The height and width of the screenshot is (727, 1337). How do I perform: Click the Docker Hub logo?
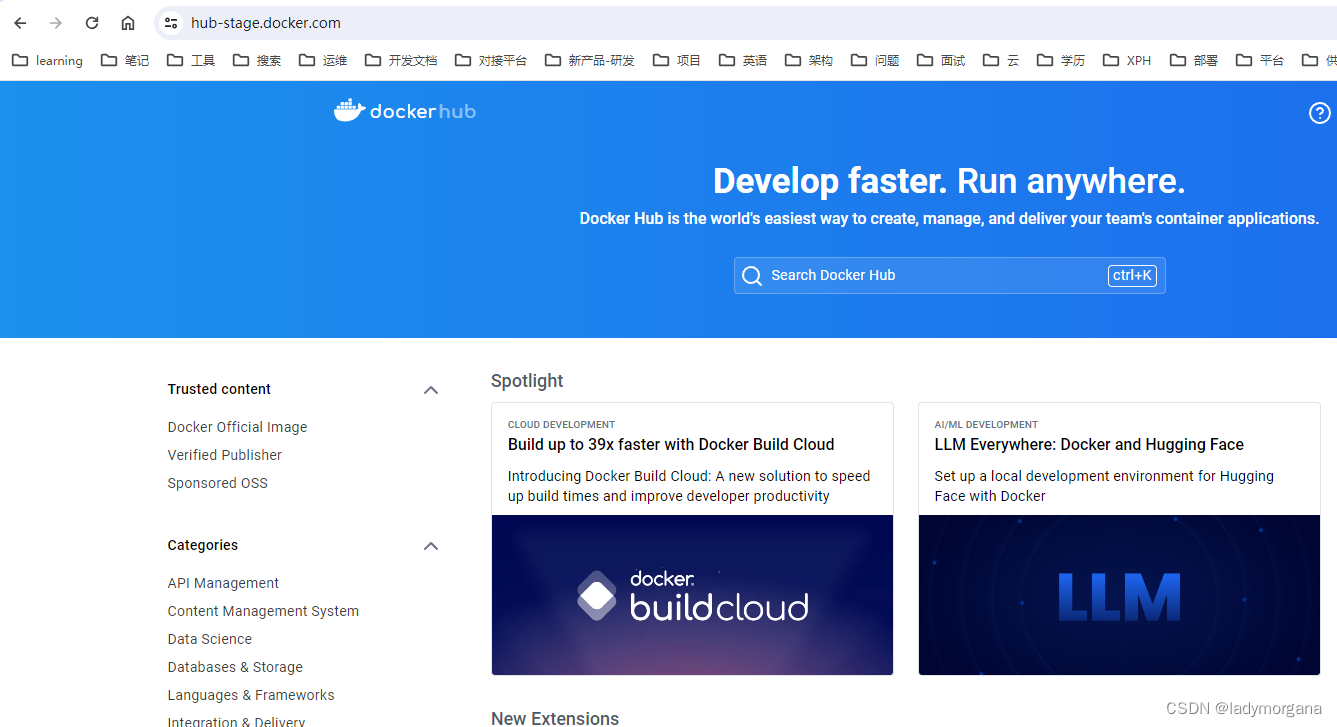[405, 110]
